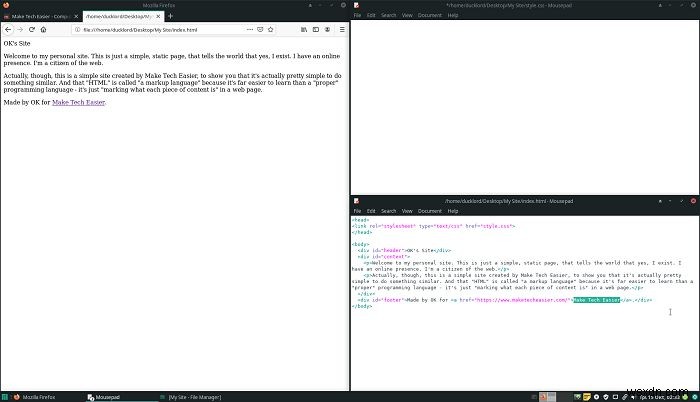Open View menu in index.html Mousepad
Viewport: 700px width, 402px height.
(x=407, y=211)
